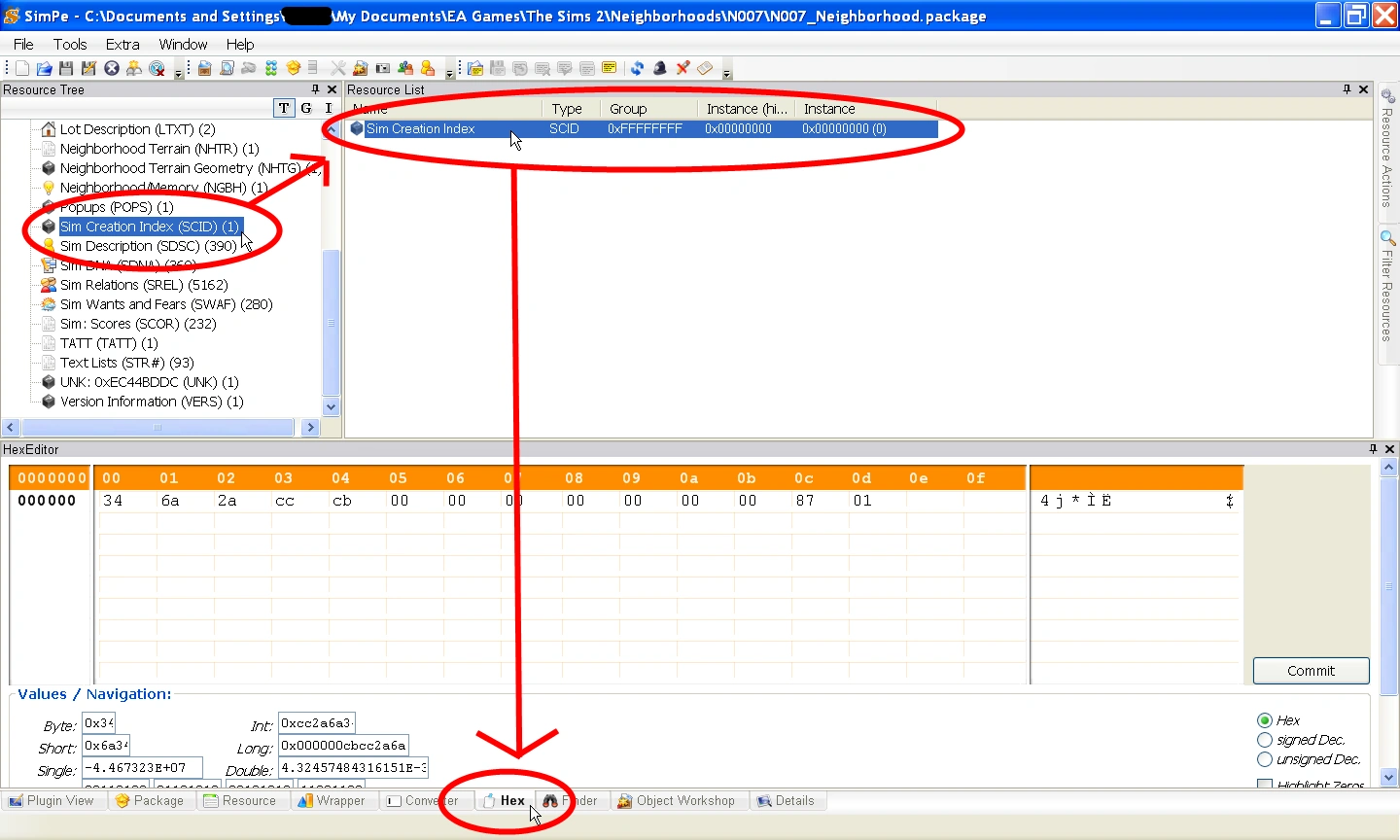
Task: Click the yellow package box toolbar icon
Action: tap(293, 68)
